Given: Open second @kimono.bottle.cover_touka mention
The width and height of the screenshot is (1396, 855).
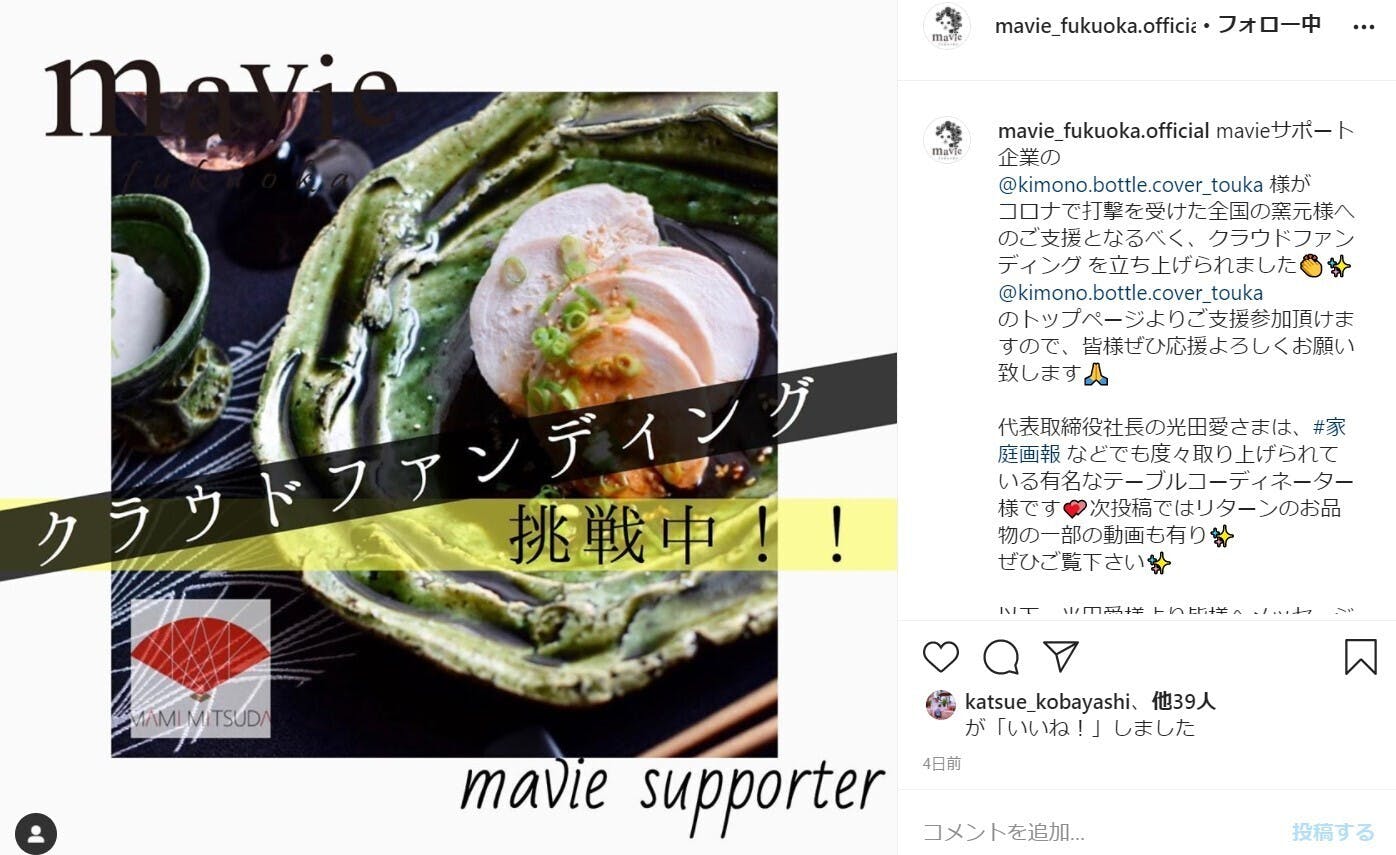Looking at the screenshot, I should click(x=1130, y=293).
